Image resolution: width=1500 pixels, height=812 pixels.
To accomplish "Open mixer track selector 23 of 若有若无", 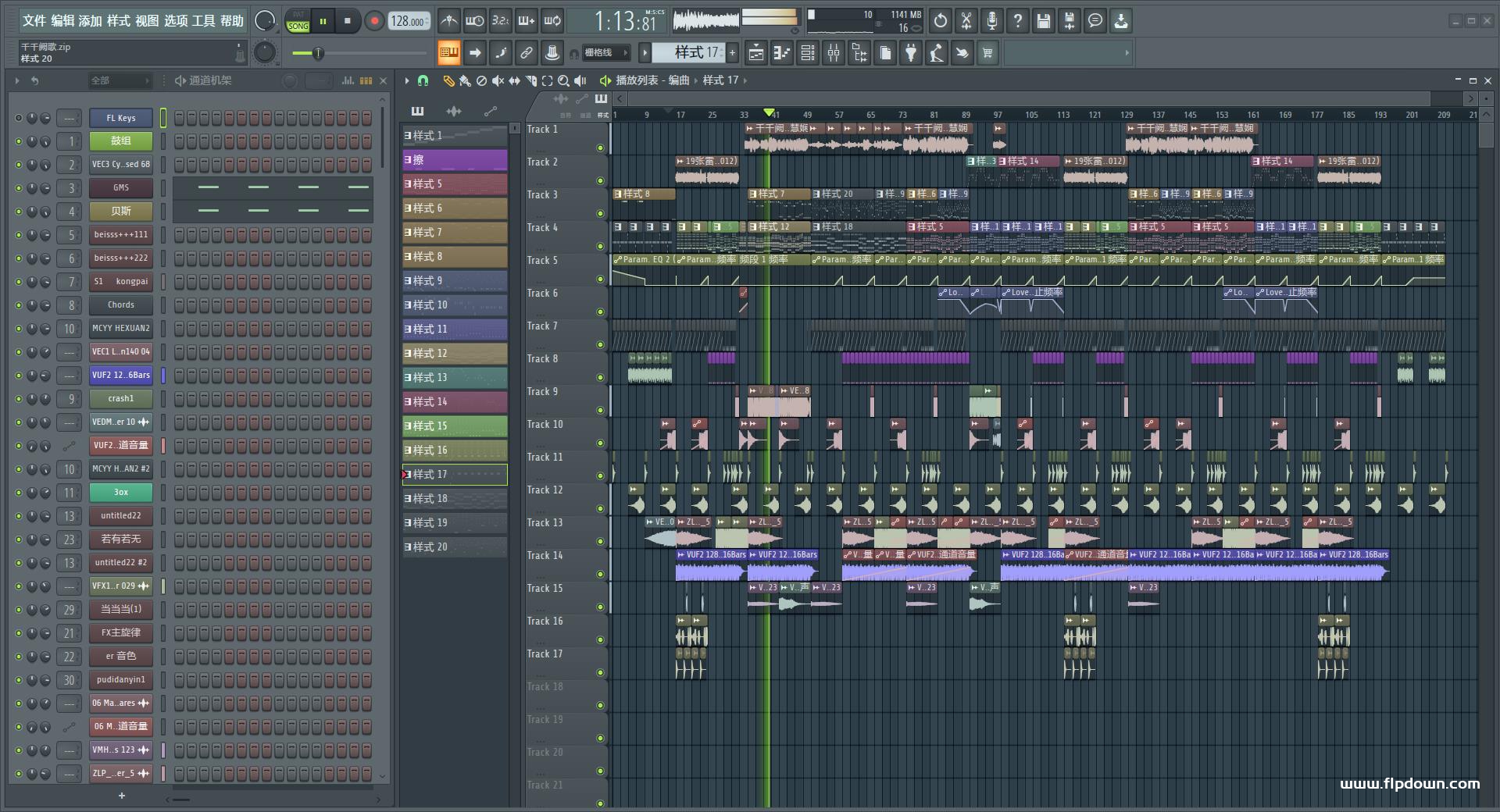I will pyautogui.click(x=70, y=540).
